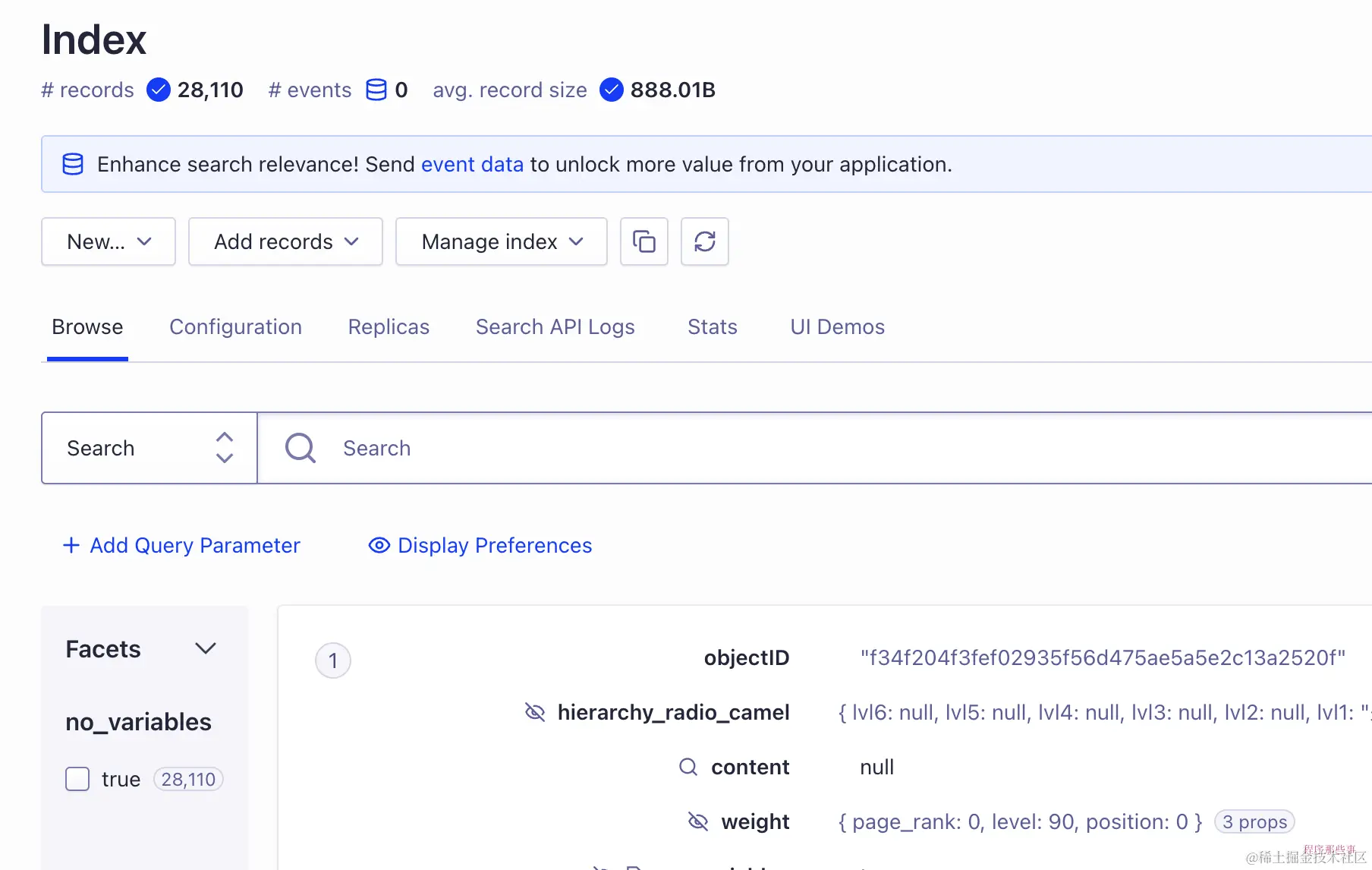Click the eye icon beside Display Preferences

coord(379,545)
